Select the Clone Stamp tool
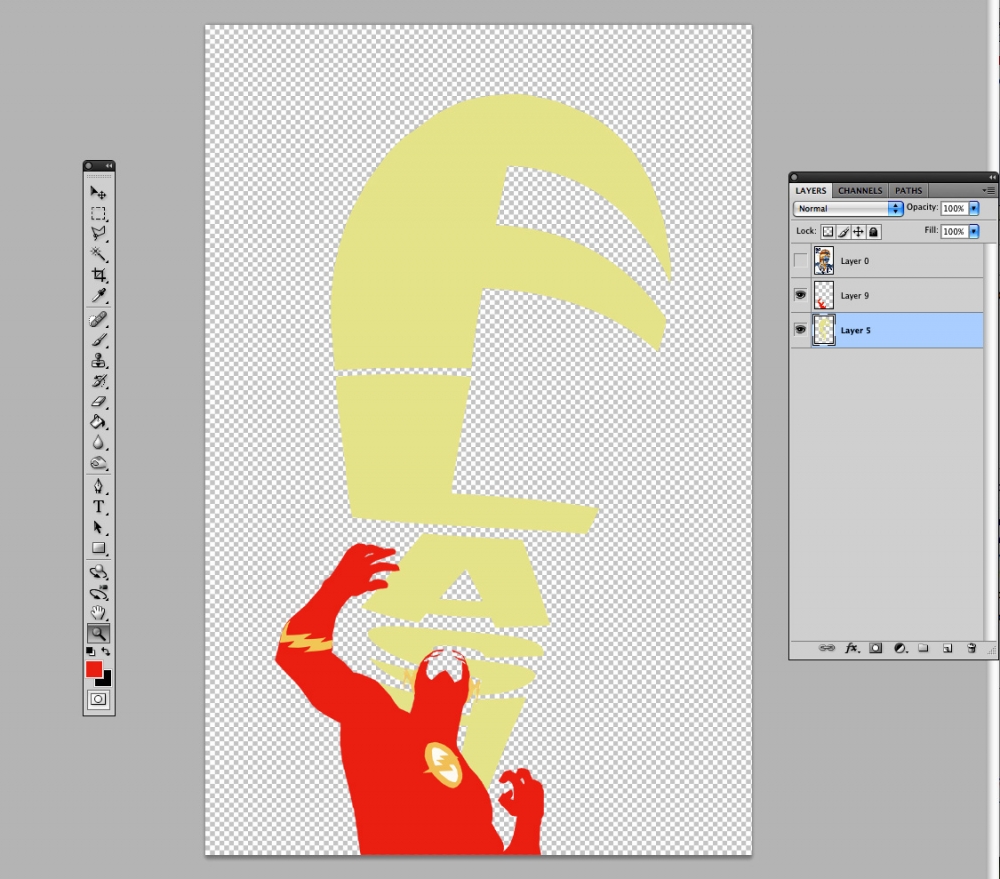The height and width of the screenshot is (879, 1000). tap(98, 360)
